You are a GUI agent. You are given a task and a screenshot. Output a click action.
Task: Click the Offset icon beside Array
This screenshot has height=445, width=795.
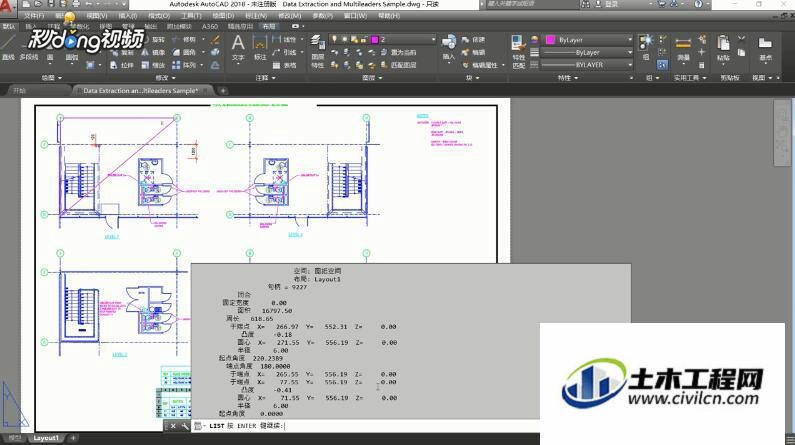(x=215, y=65)
